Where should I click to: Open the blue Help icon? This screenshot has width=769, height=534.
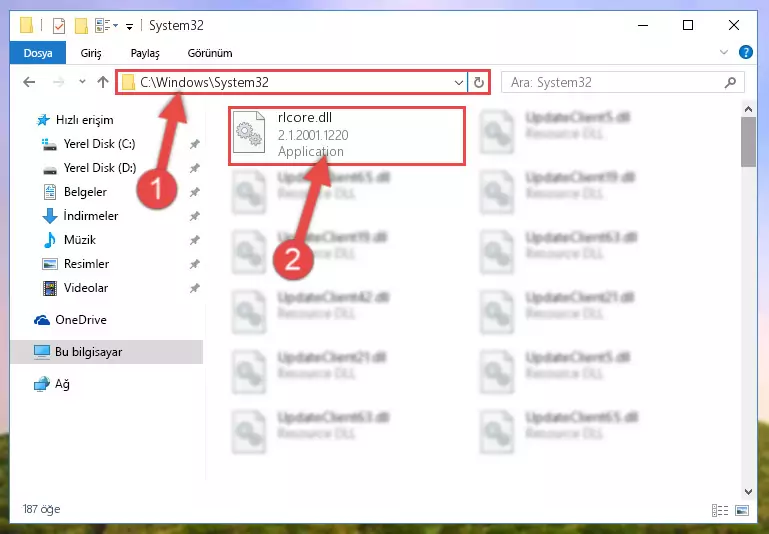(x=745, y=52)
